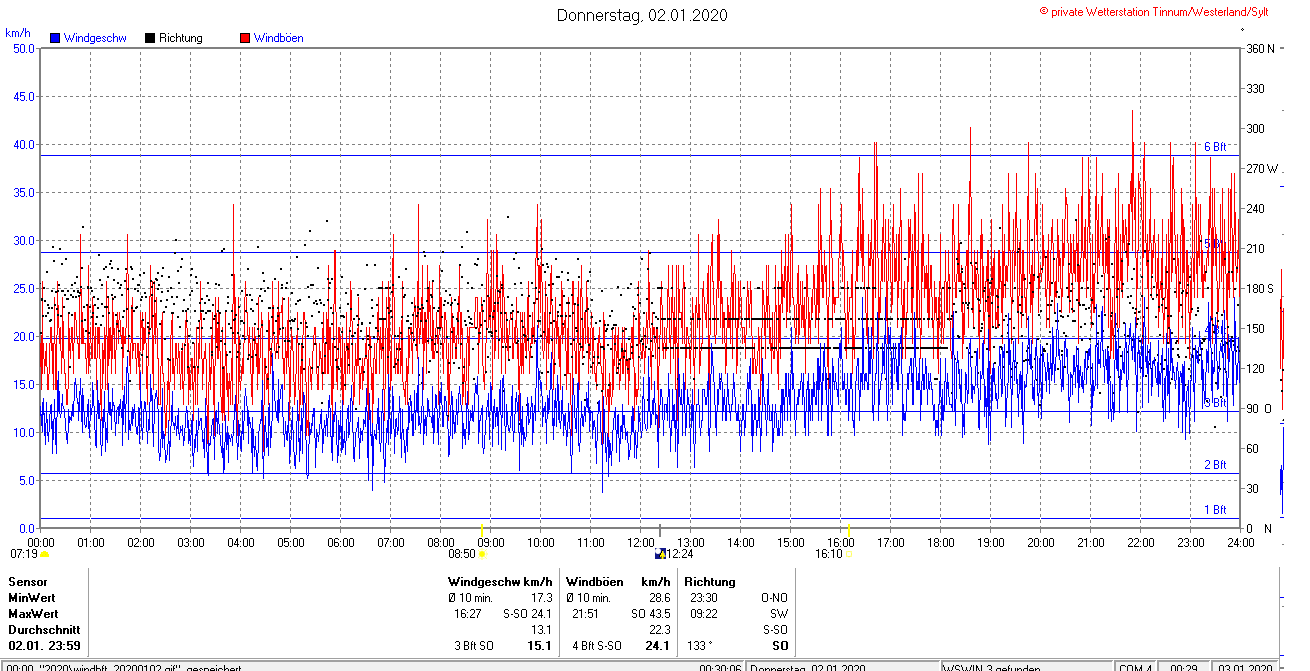Click the Richtung column header in table
The image size is (1310, 671).
click(710, 582)
